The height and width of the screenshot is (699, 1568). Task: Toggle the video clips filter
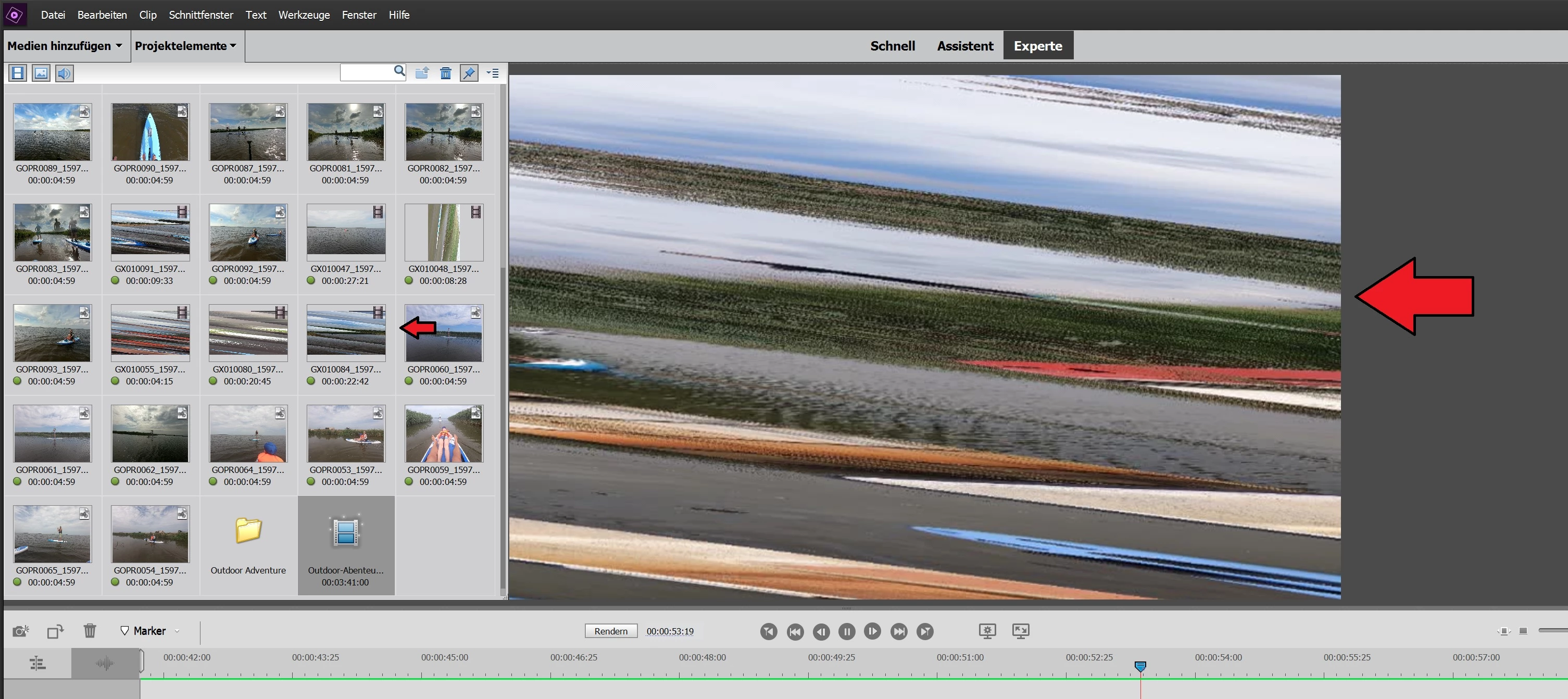pyautogui.click(x=18, y=73)
